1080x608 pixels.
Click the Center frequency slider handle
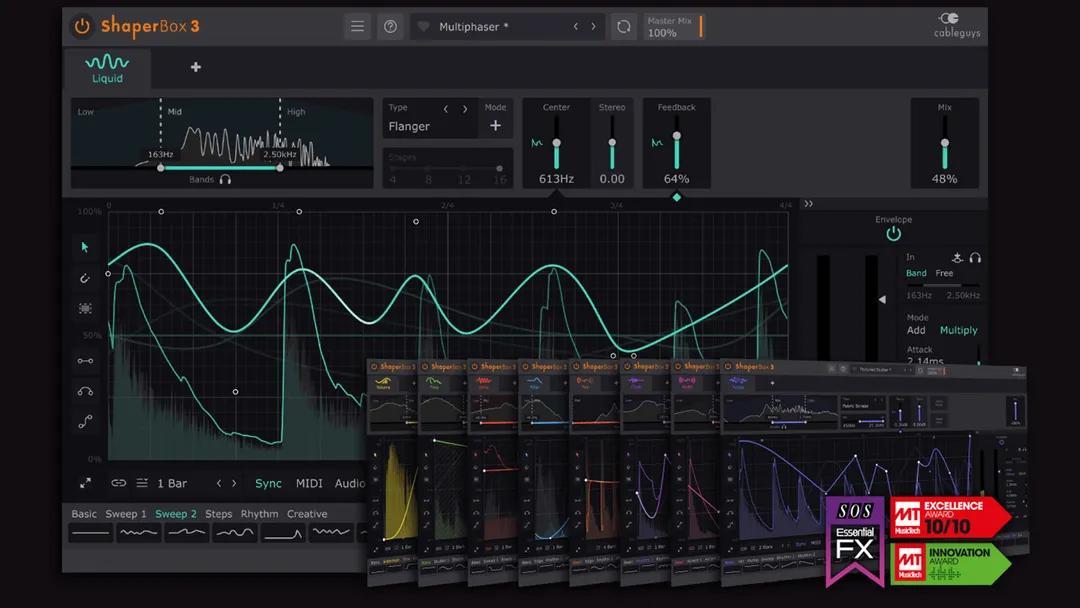pyautogui.click(x=557, y=143)
